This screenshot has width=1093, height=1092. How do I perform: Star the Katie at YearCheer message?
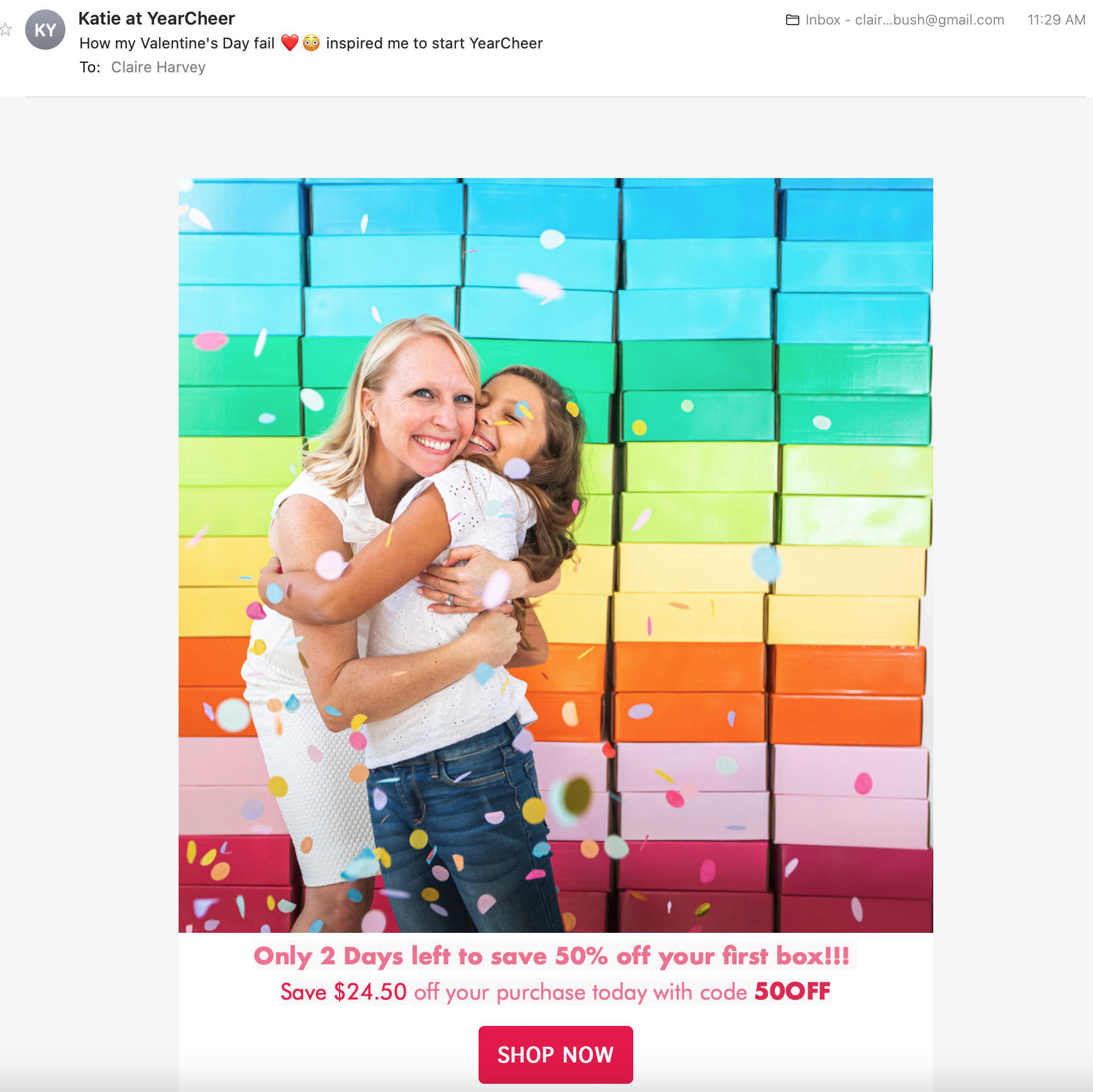pos(5,30)
